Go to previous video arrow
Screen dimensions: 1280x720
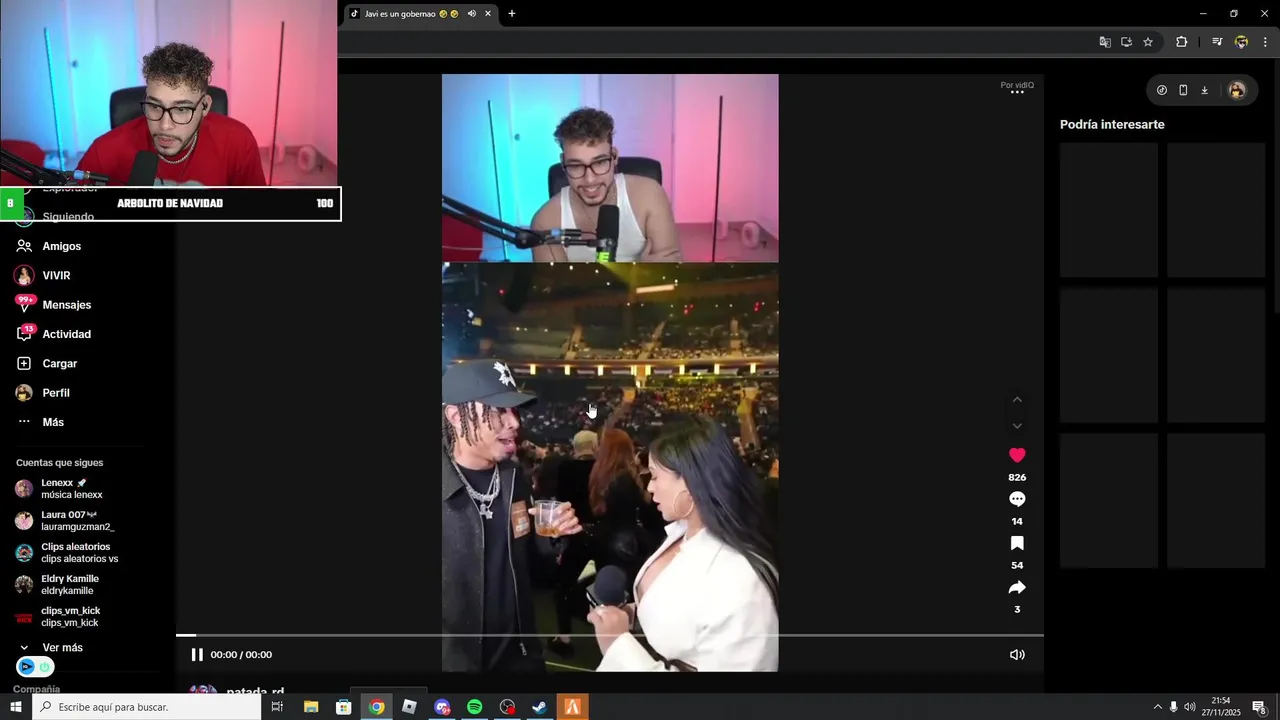[1017, 399]
